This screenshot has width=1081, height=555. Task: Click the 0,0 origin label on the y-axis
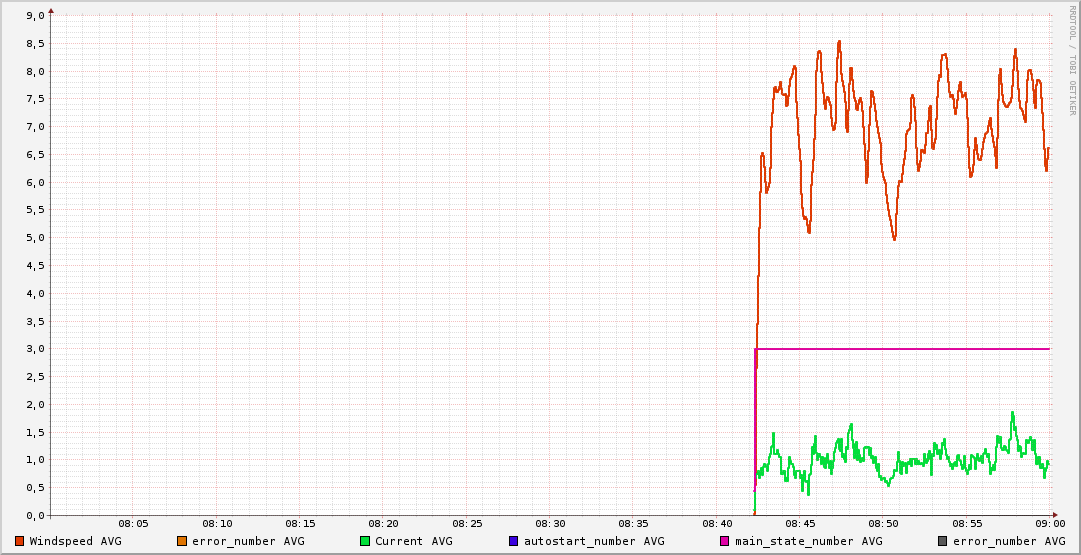tap(34, 516)
